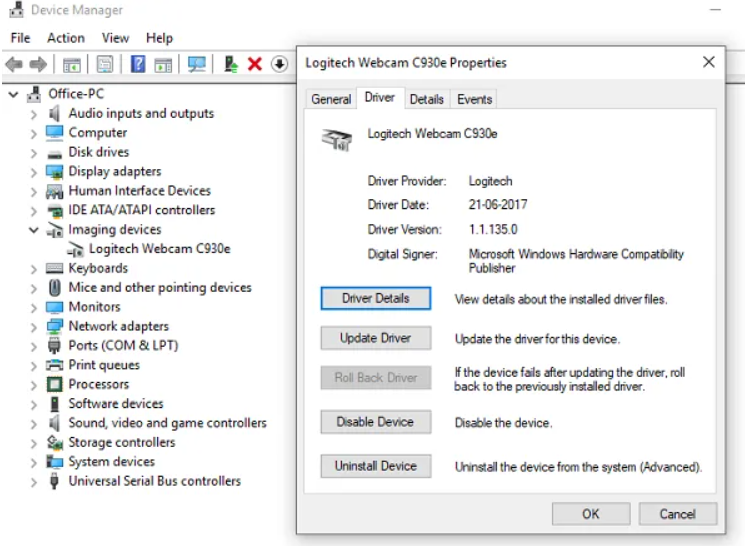Click Show/Hide console tree toolbar icon
The width and height of the screenshot is (745, 546).
[72, 64]
